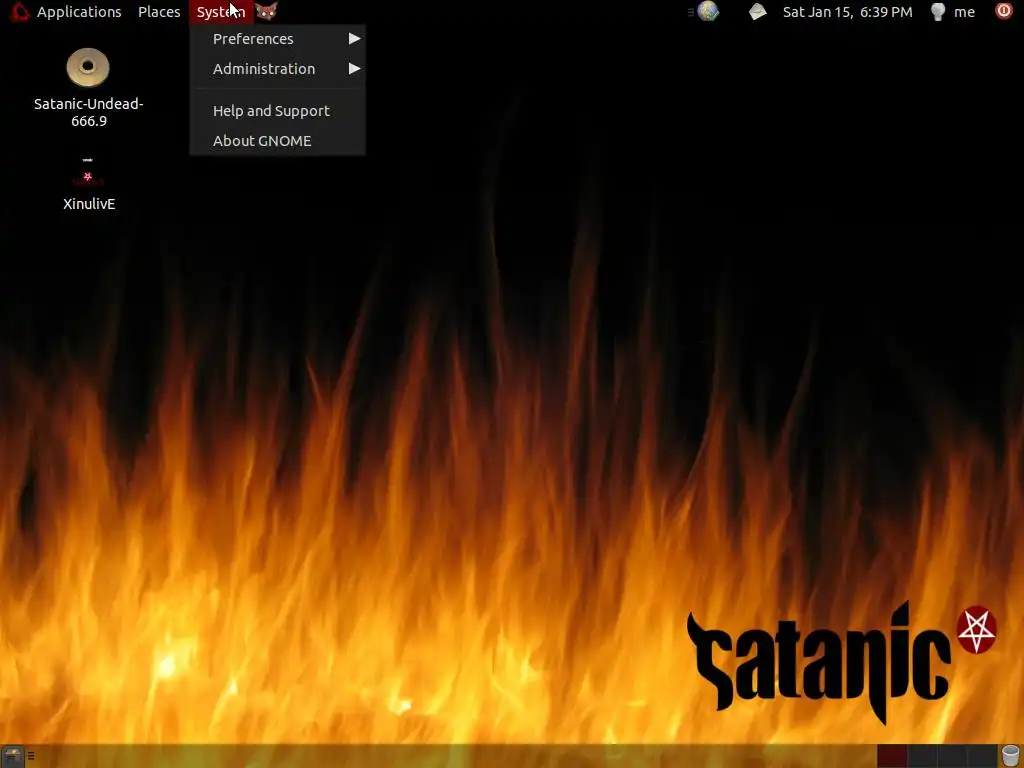Open the 'me' user menu

[x=964, y=12]
